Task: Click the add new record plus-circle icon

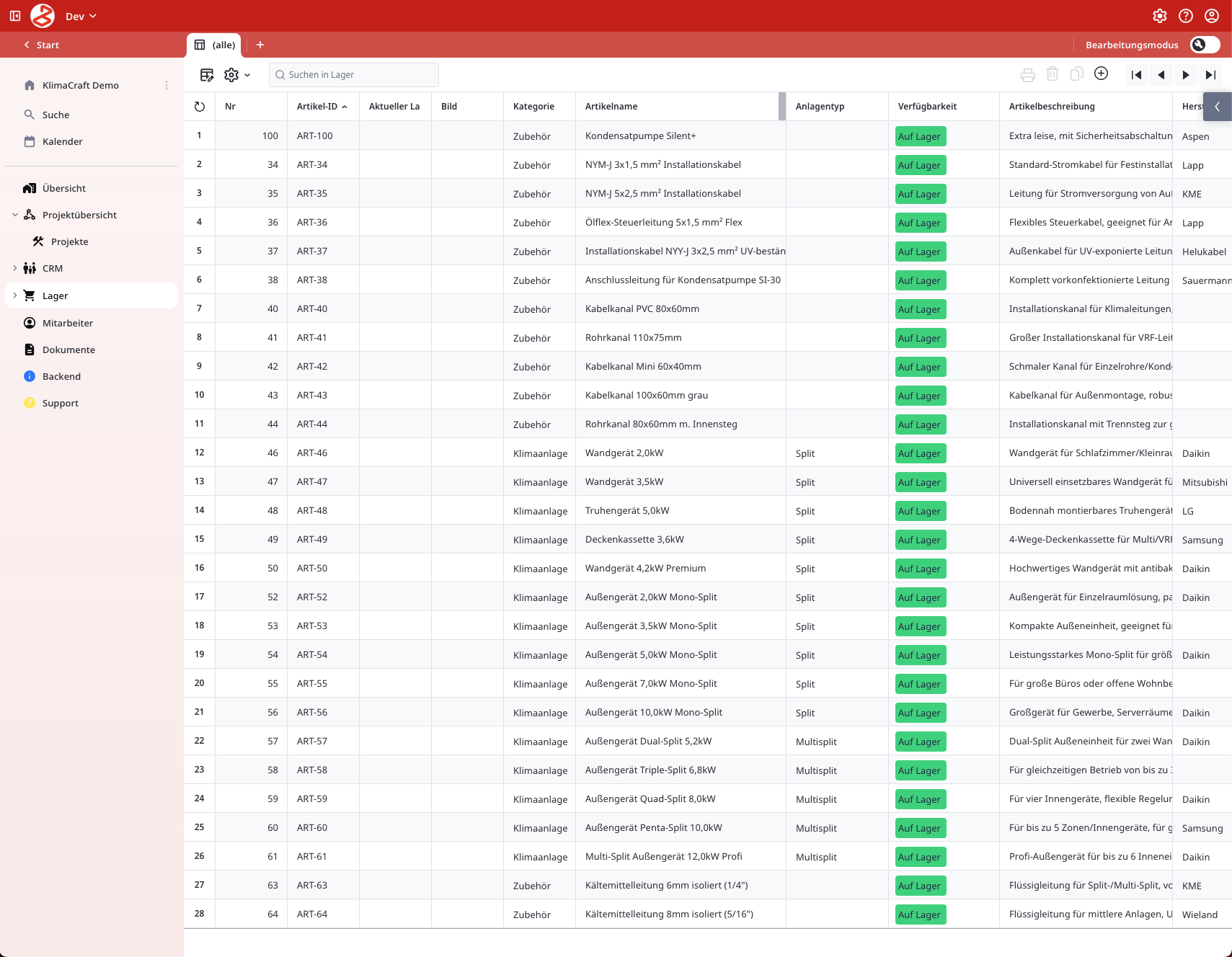Action: [x=1101, y=74]
